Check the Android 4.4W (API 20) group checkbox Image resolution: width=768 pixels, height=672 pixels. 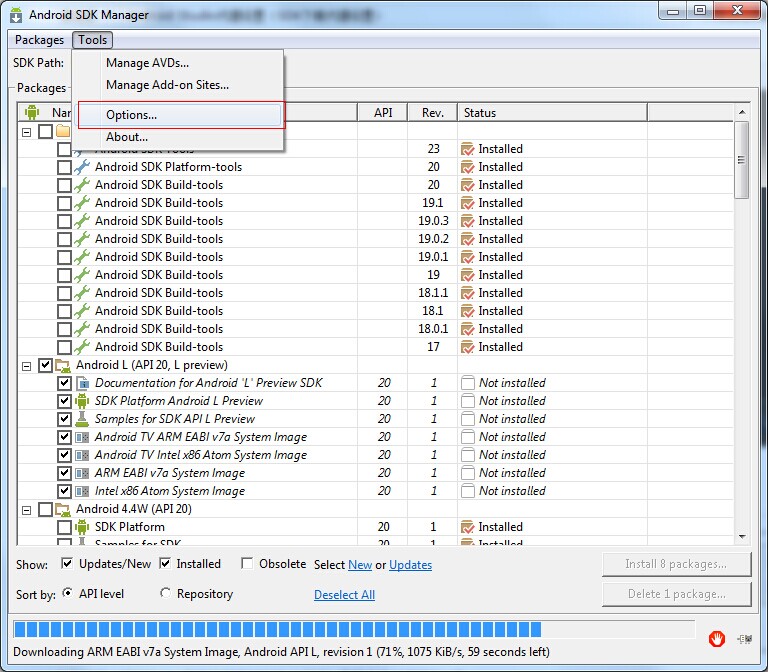tap(45, 509)
